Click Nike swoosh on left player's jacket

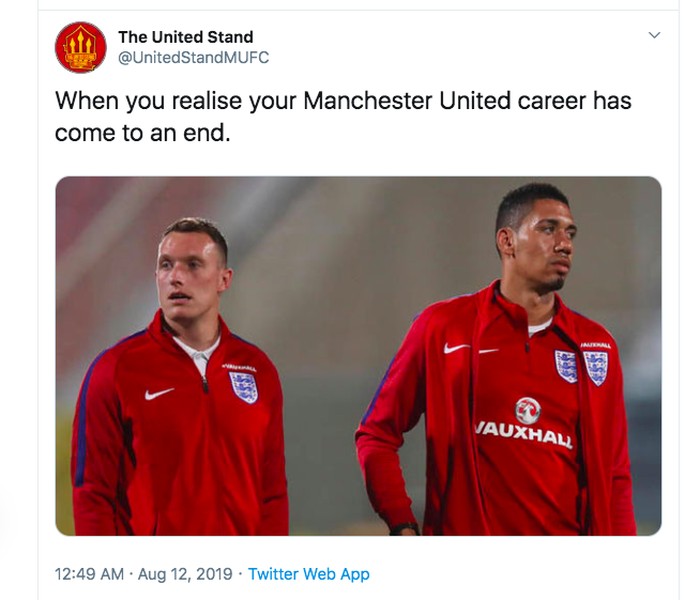[159, 393]
